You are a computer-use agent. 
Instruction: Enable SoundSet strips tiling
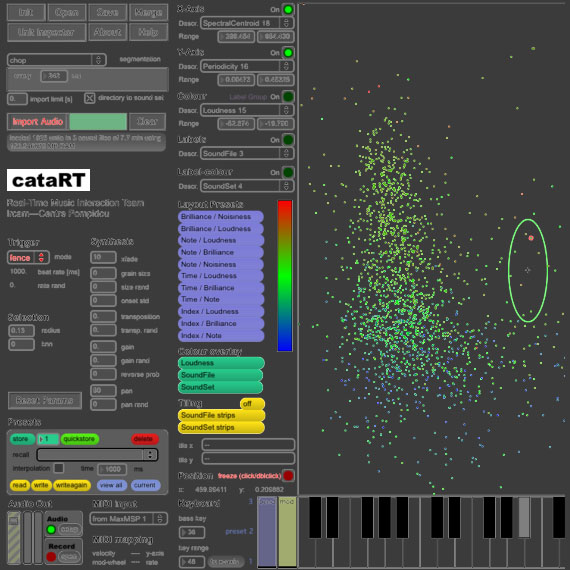tap(221, 427)
